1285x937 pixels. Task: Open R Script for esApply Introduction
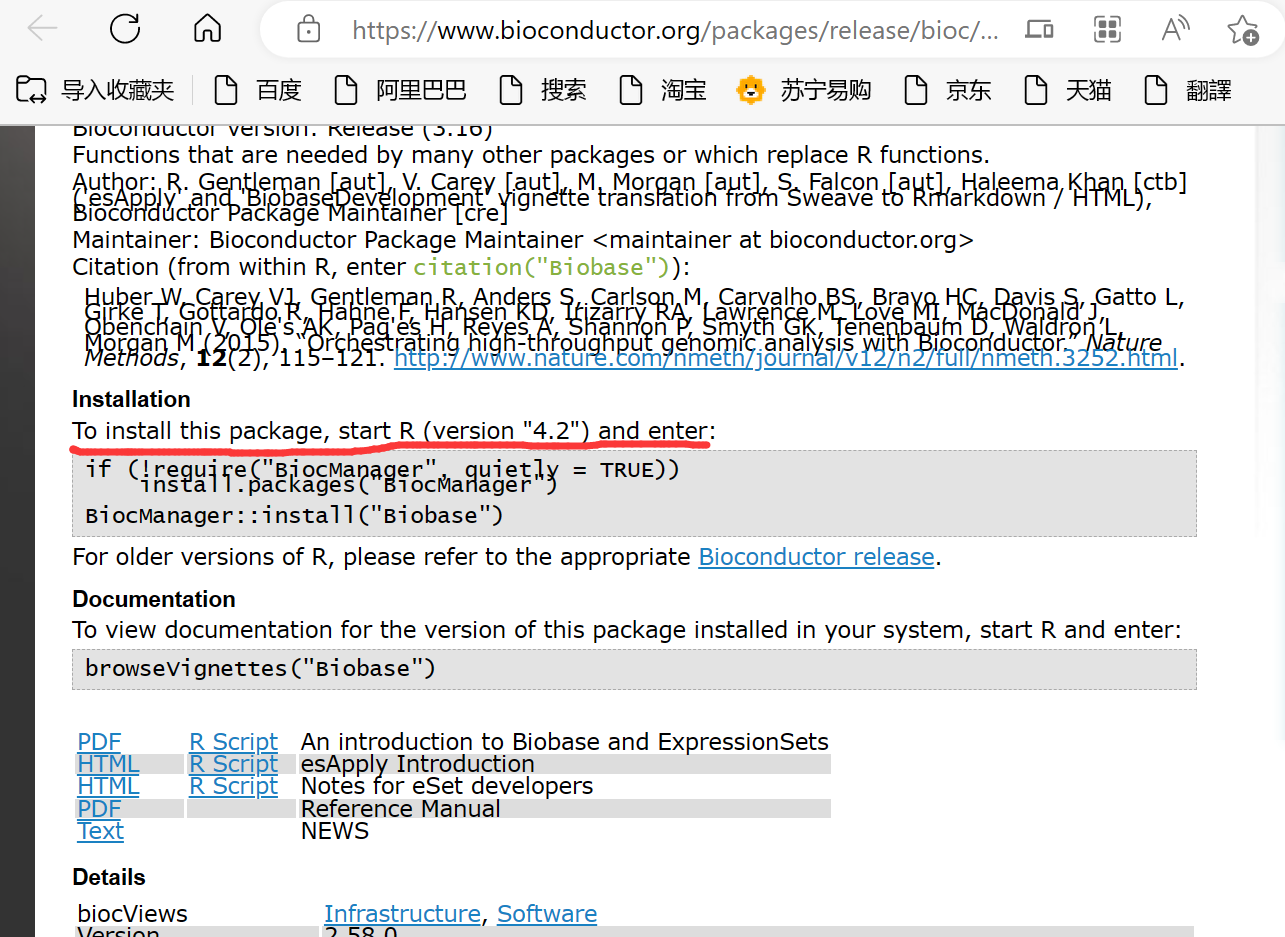[x=233, y=764]
